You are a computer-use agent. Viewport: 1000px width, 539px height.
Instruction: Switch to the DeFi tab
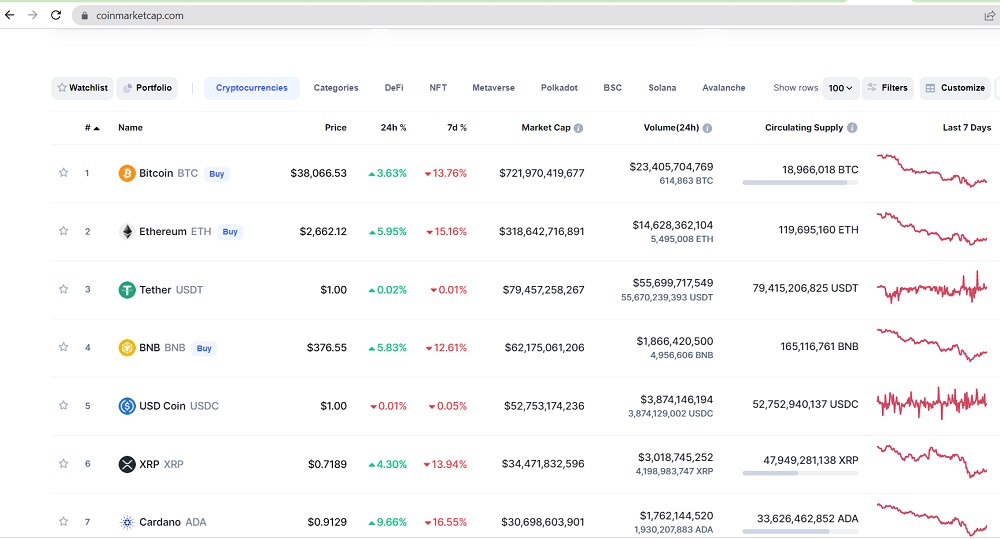(393, 88)
